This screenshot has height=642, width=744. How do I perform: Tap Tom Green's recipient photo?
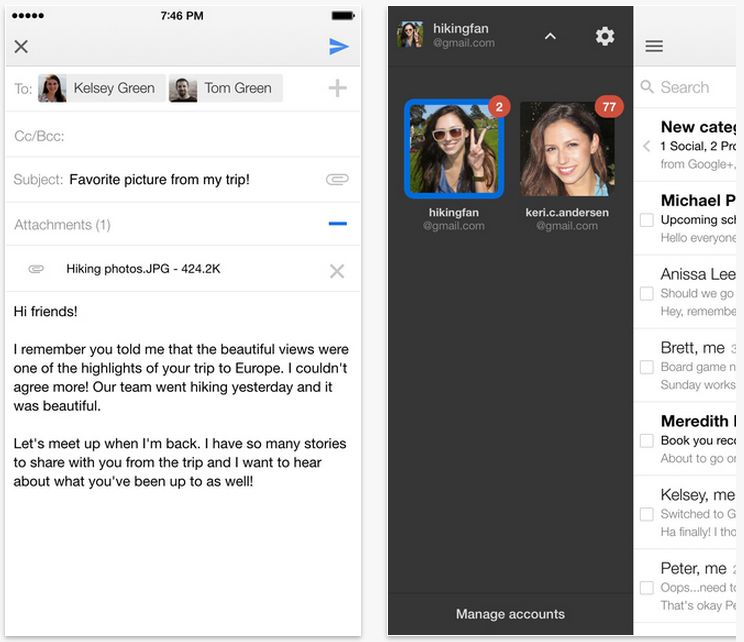click(183, 88)
